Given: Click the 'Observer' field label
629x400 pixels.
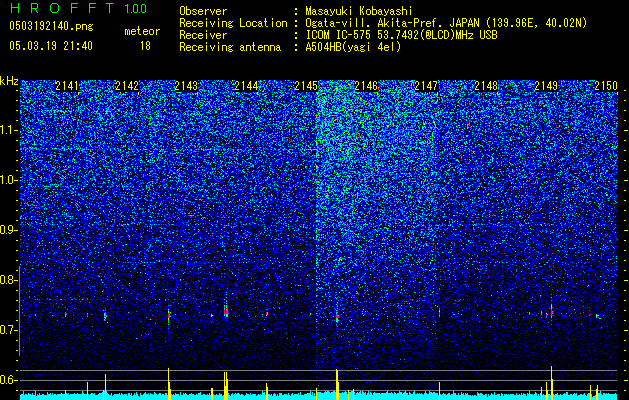Looking at the screenshot, I should coord(203,11).
